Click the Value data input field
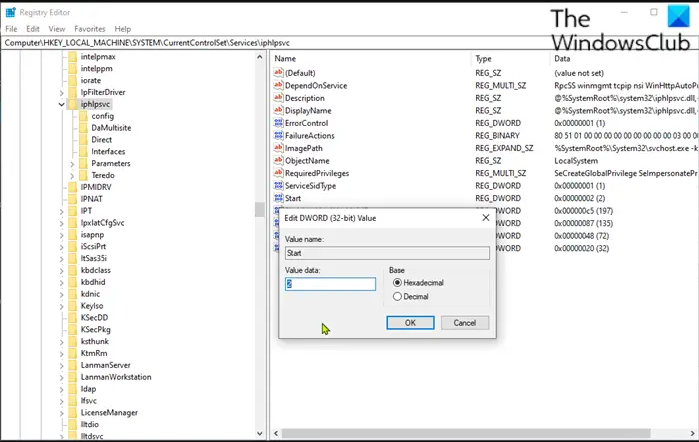Viewport: 699px width, 442px height. pyautogui.click(x=330, y=284)
